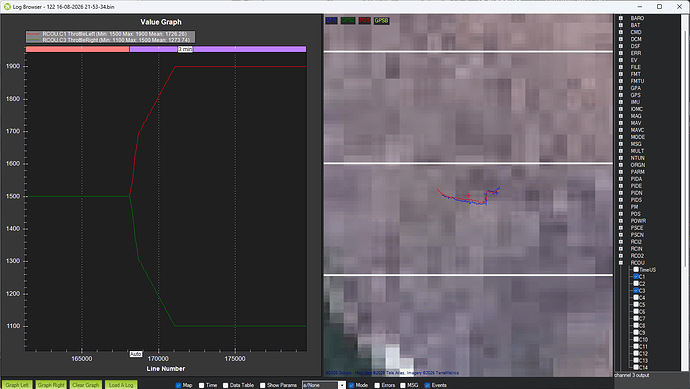Click the blue GPS map legend tag

coord(331,21)
